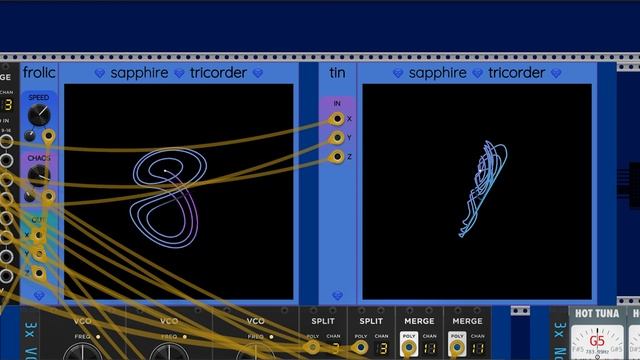Click the second VCO FREQ knob
The height and width of the screenshot is (360, 640).
pos(169,353)
